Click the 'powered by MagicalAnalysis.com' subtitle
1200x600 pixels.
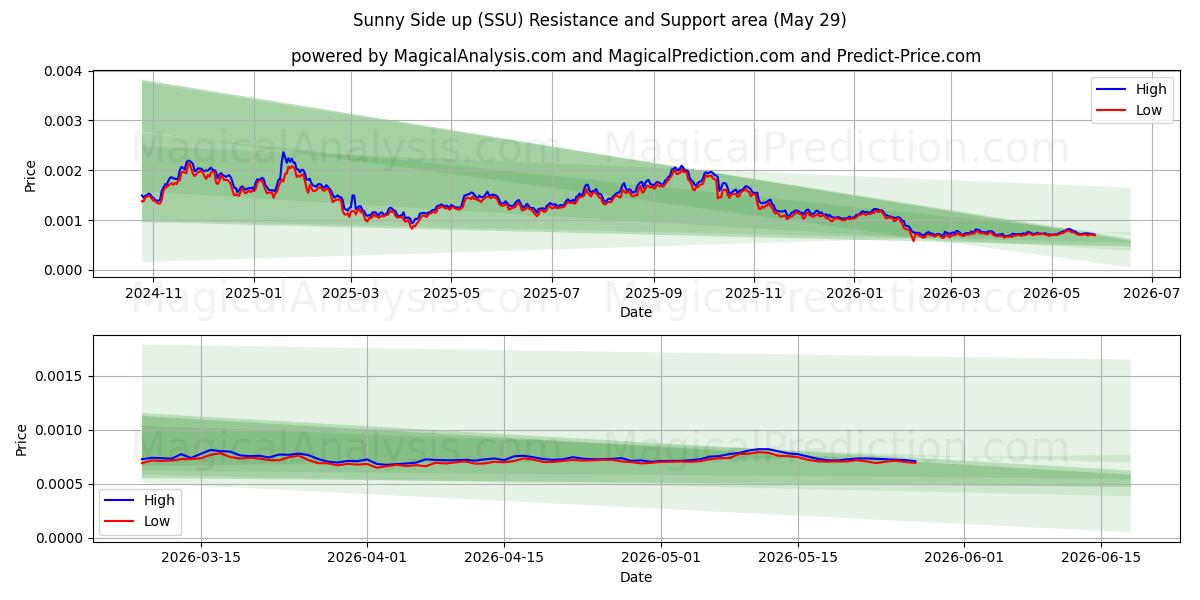pos(636,56)
